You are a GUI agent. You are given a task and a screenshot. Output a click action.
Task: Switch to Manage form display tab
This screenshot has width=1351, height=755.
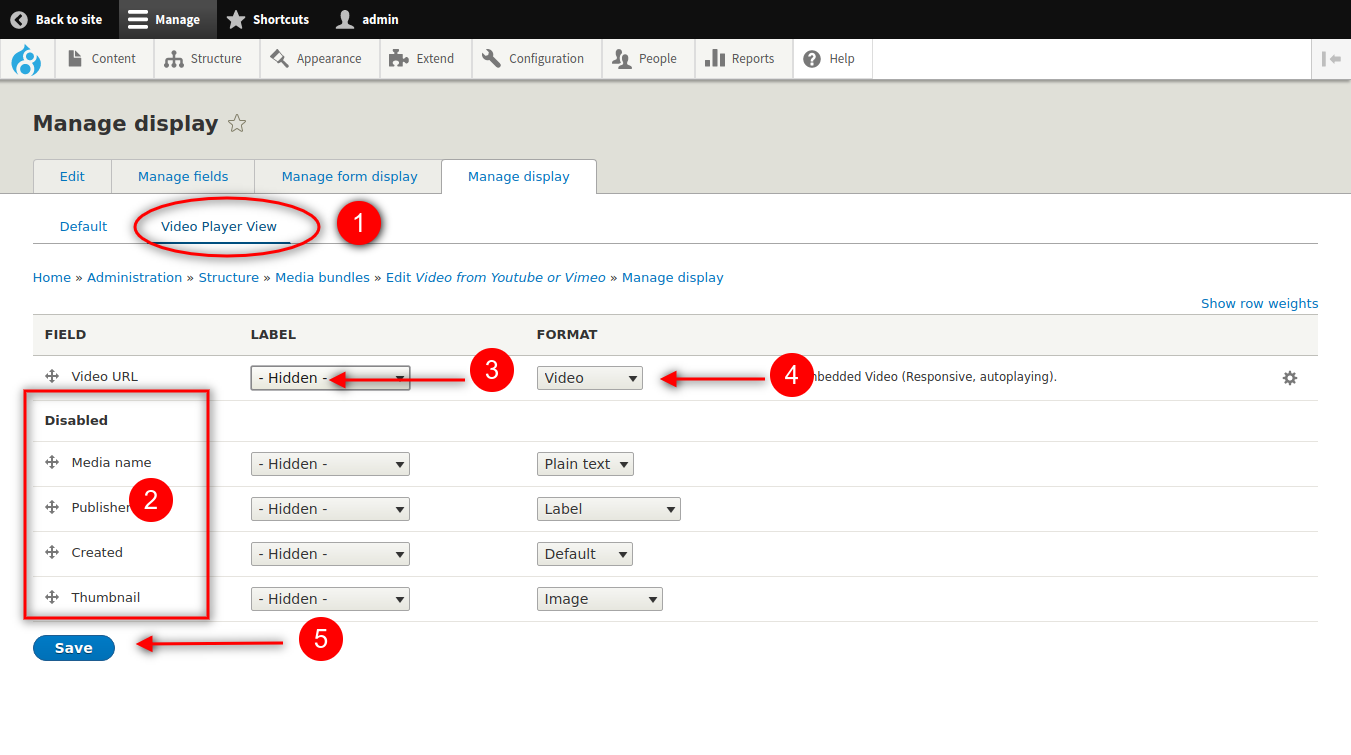[349, 176]
